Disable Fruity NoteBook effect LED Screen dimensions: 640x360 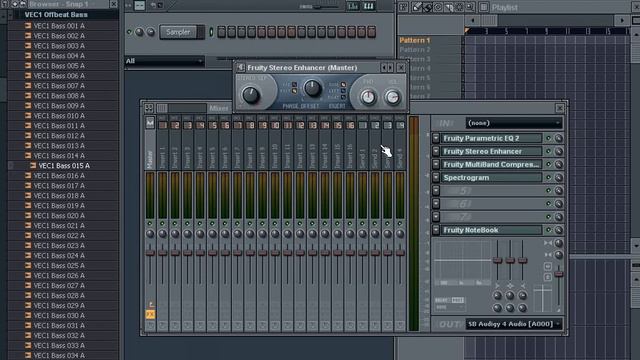point(549,230)
